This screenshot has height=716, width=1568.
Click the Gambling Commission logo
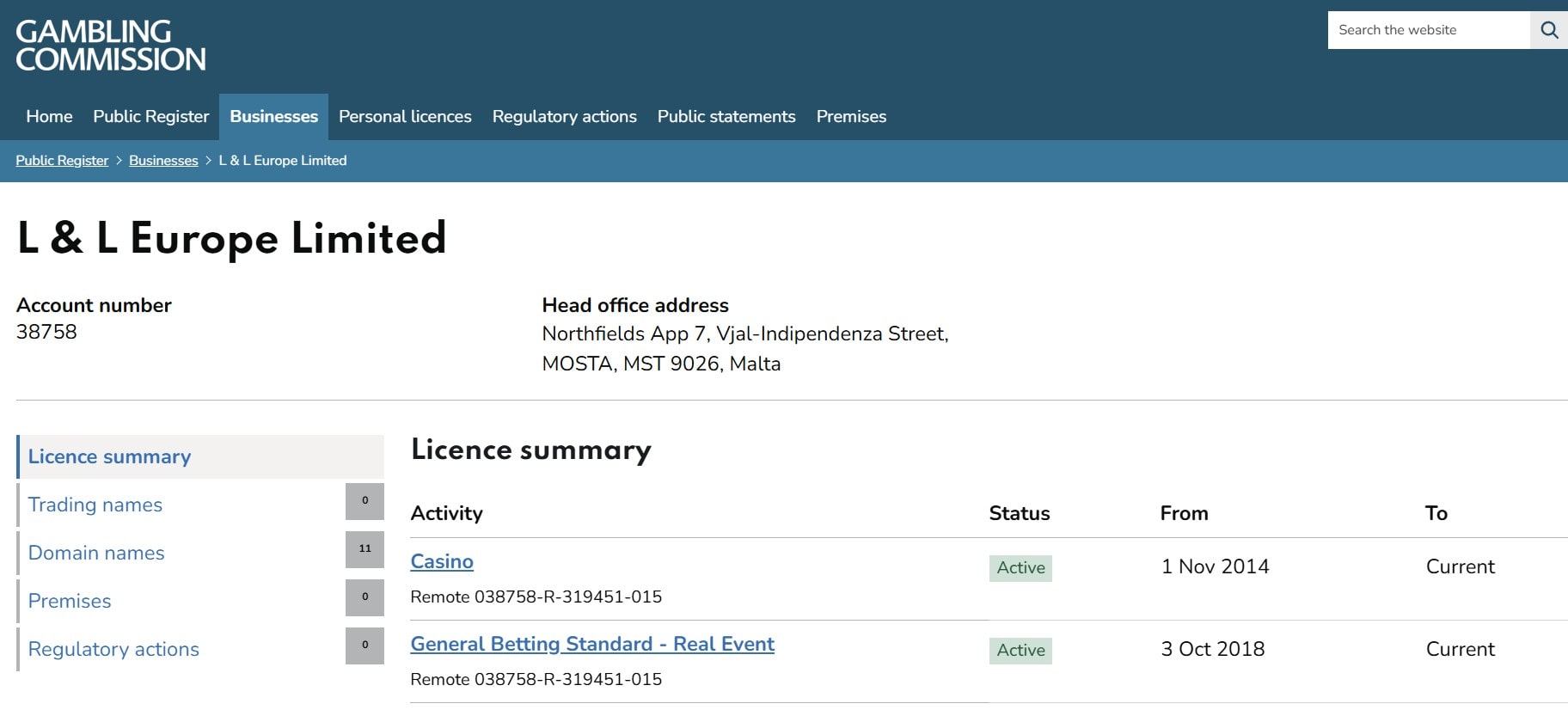(x=111, y=46)
